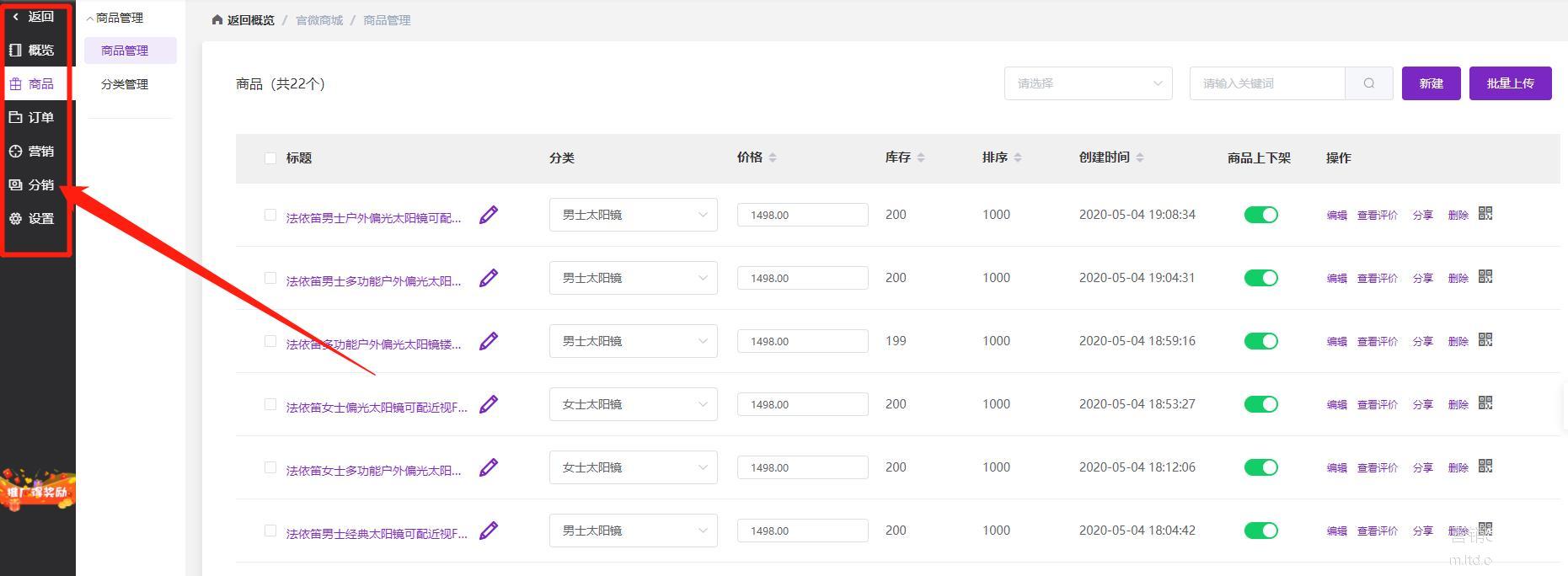Sort the table by 价格 column arrows

773,157
